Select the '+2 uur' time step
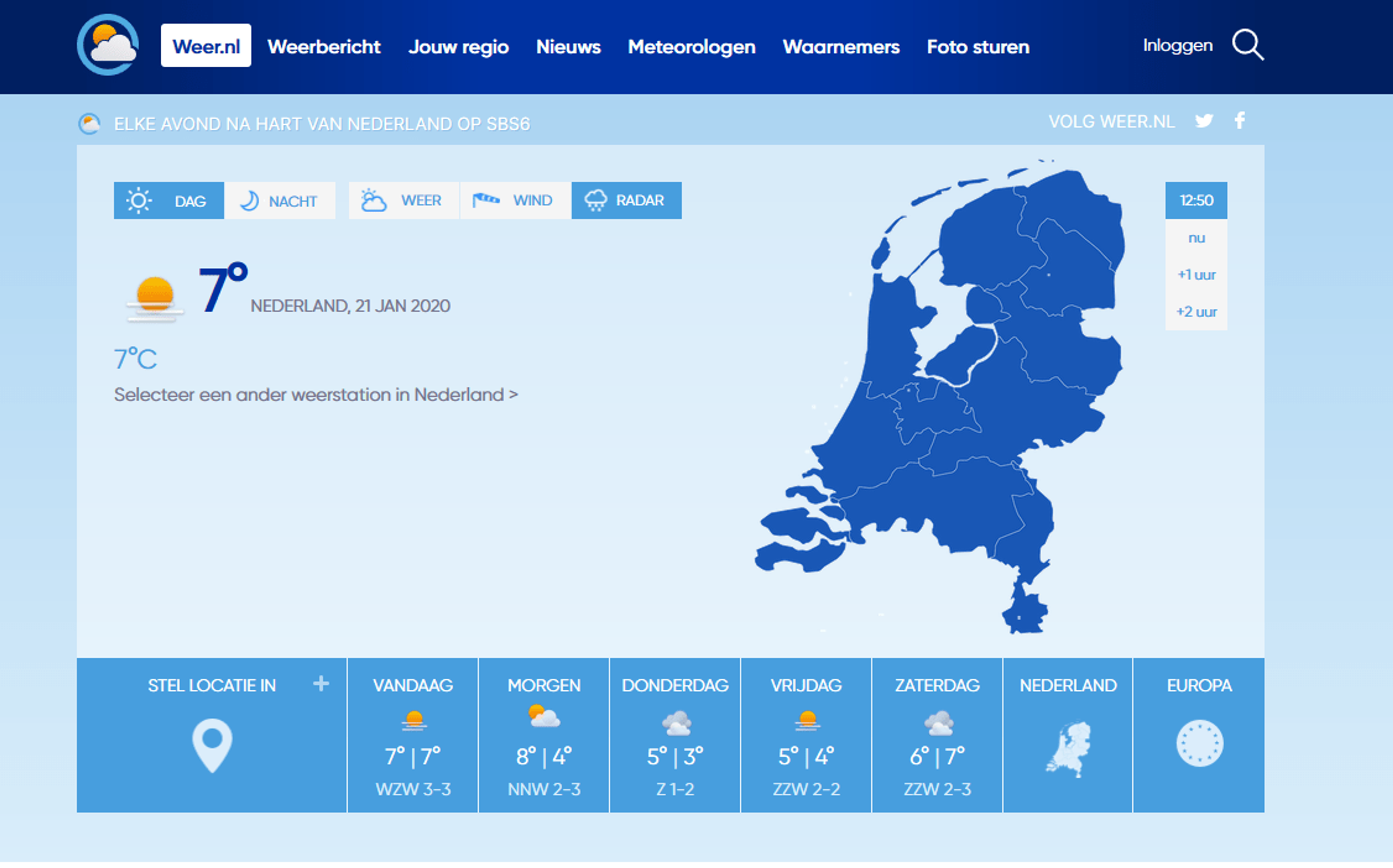Viewport: 1393px width, 868px height. click(x=1197, y=312)
